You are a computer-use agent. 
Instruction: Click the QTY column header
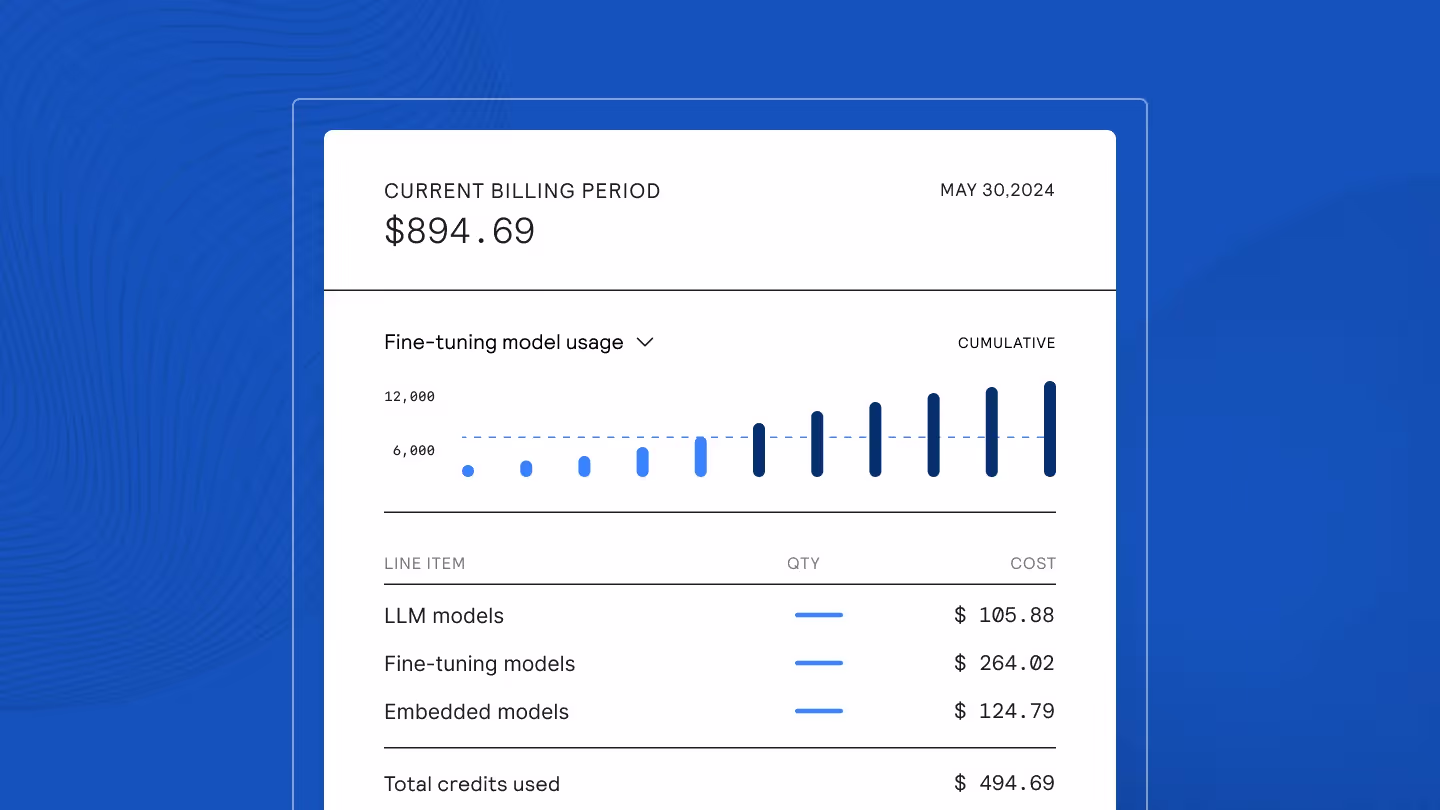803,564
